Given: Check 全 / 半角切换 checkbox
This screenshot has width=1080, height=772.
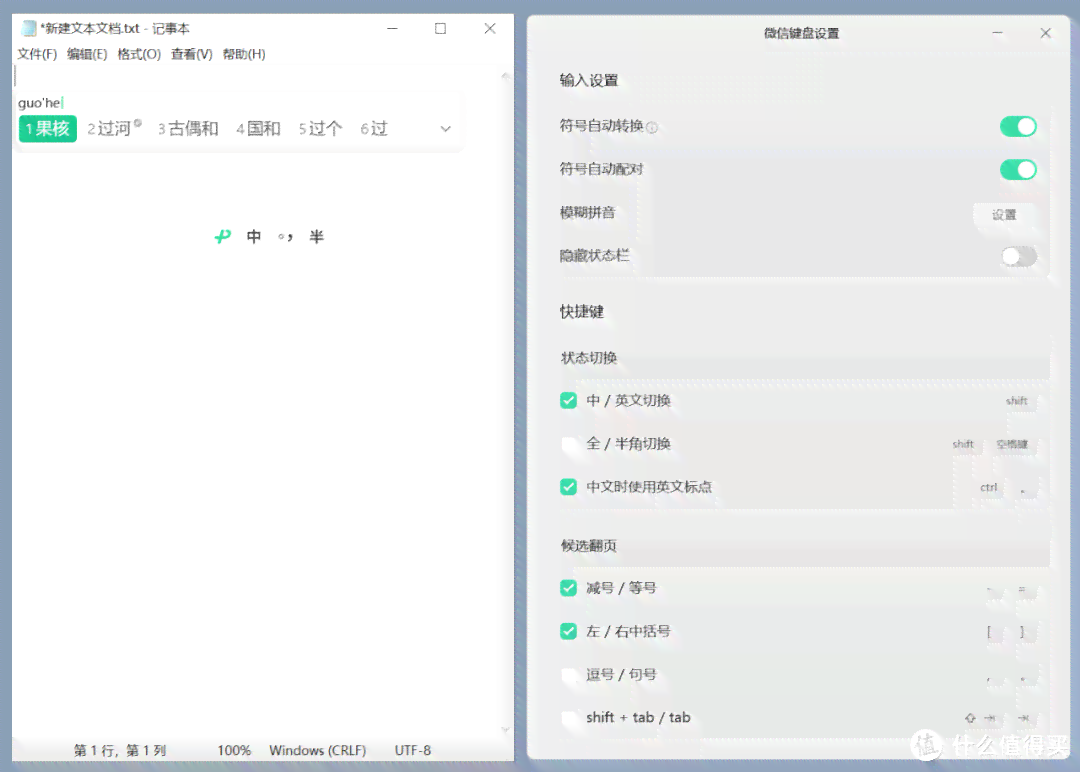Looking at the screenshot, I should point(568,444).
